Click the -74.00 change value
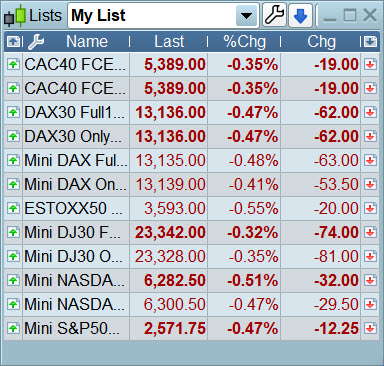 point(336,232)
